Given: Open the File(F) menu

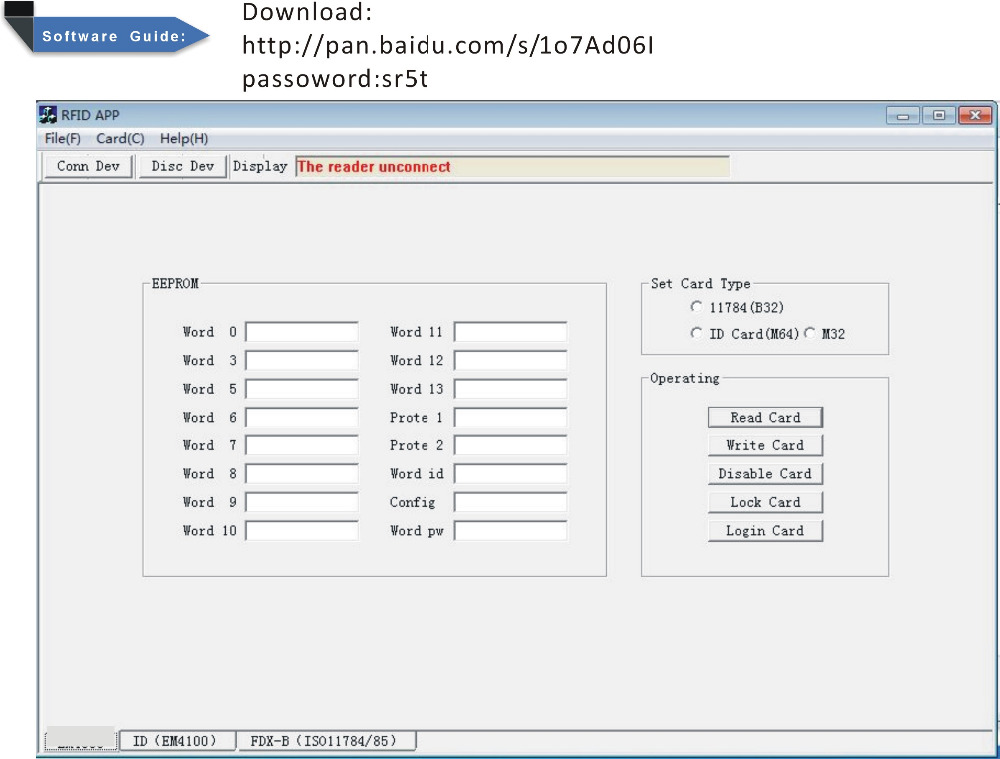Looking at the screenshot, I should pyautogui.click(x=62, y=139).
